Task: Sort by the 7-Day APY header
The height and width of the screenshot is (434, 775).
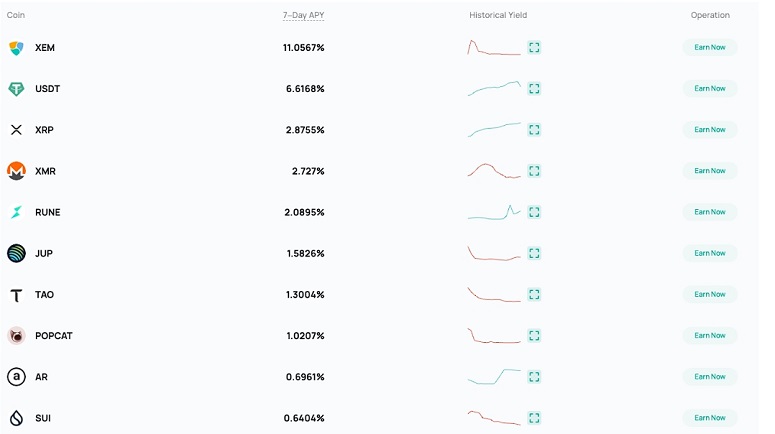Action: [x=303, y=15]
